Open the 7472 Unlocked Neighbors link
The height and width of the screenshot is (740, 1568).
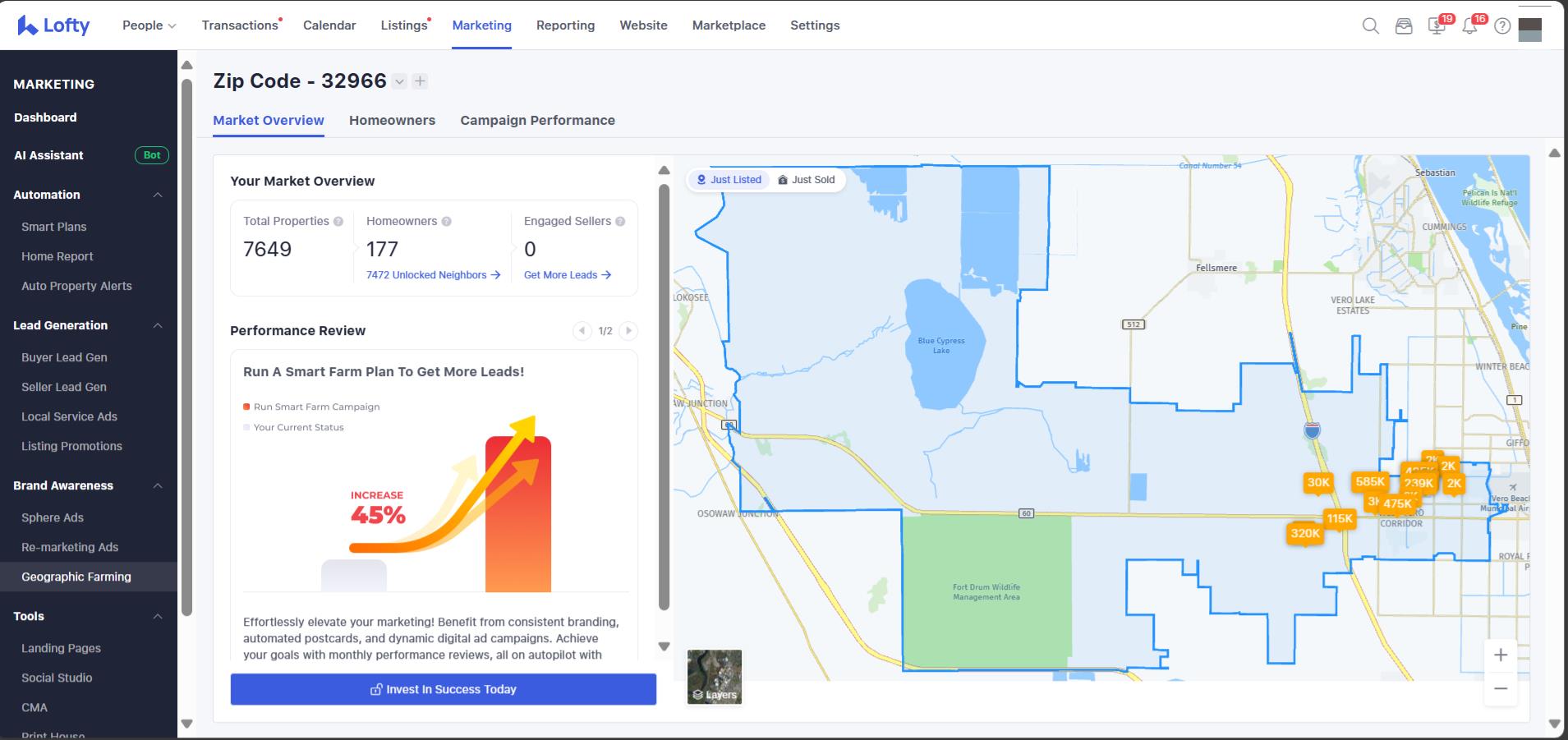coord(433,275)
